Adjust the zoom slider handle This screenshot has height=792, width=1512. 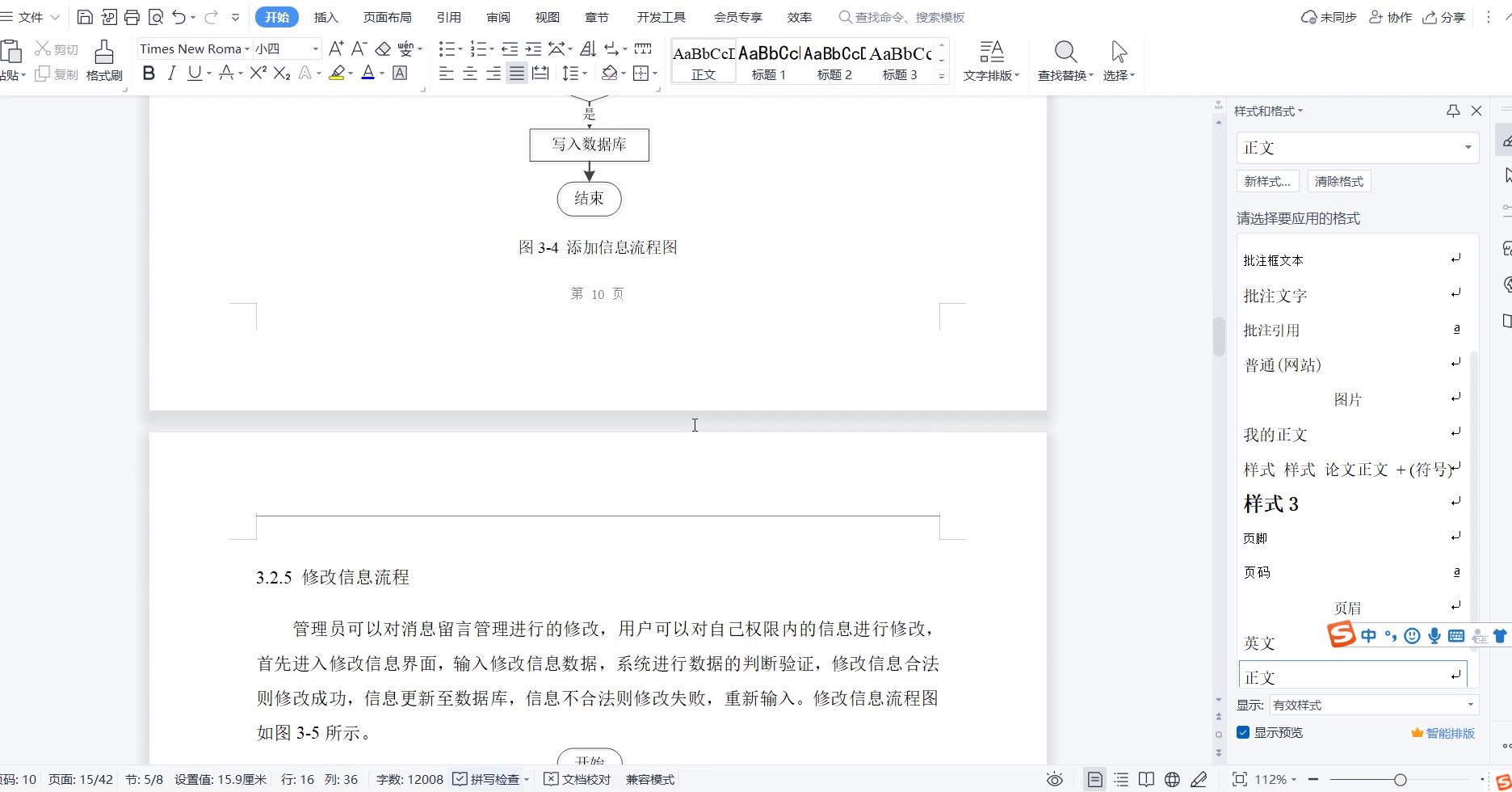pos(1400,780)
